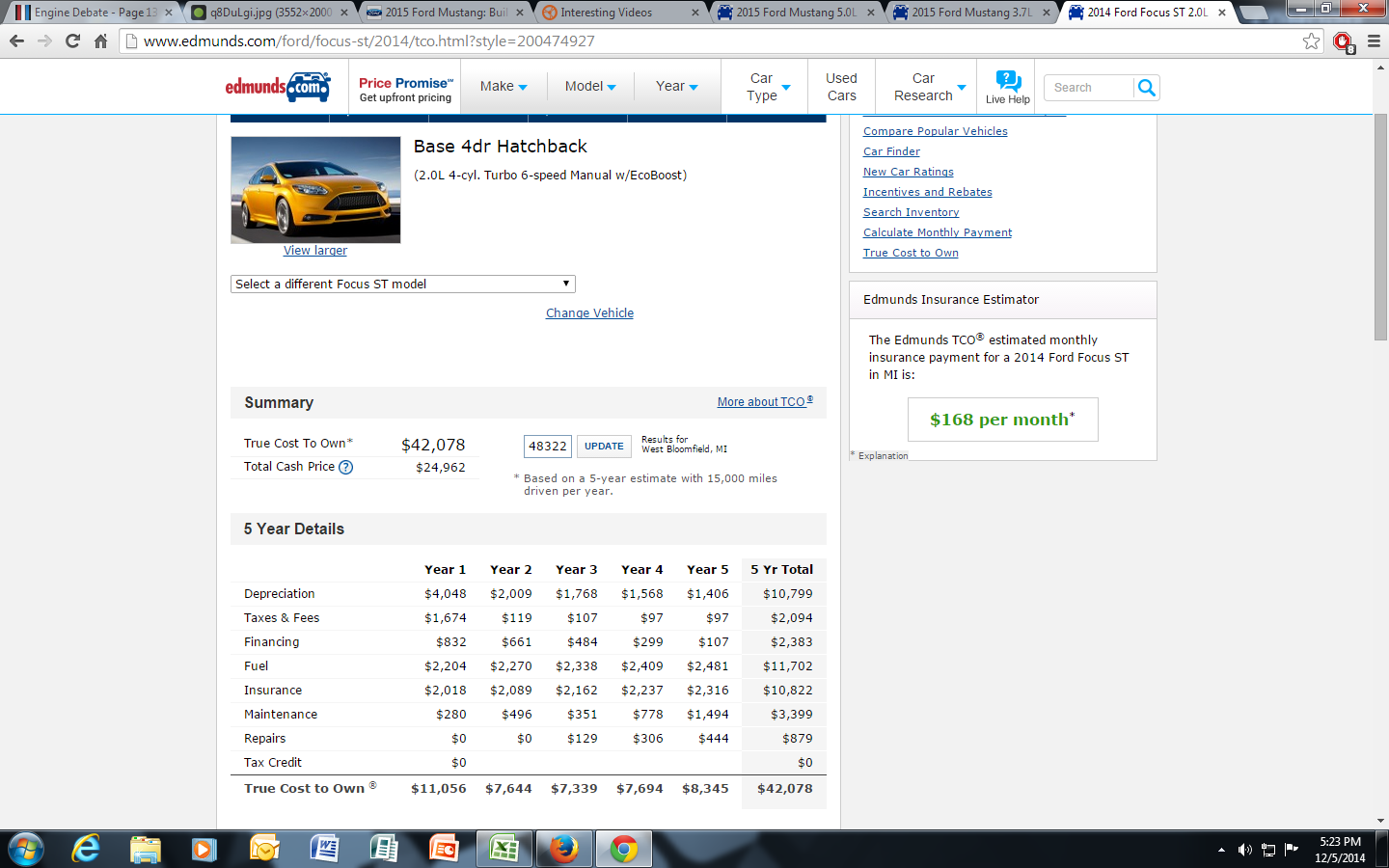Open Select a different Focus ST model dropdown
The height and width of the screenshot is (868, 1389).
(x=403, y=284)
